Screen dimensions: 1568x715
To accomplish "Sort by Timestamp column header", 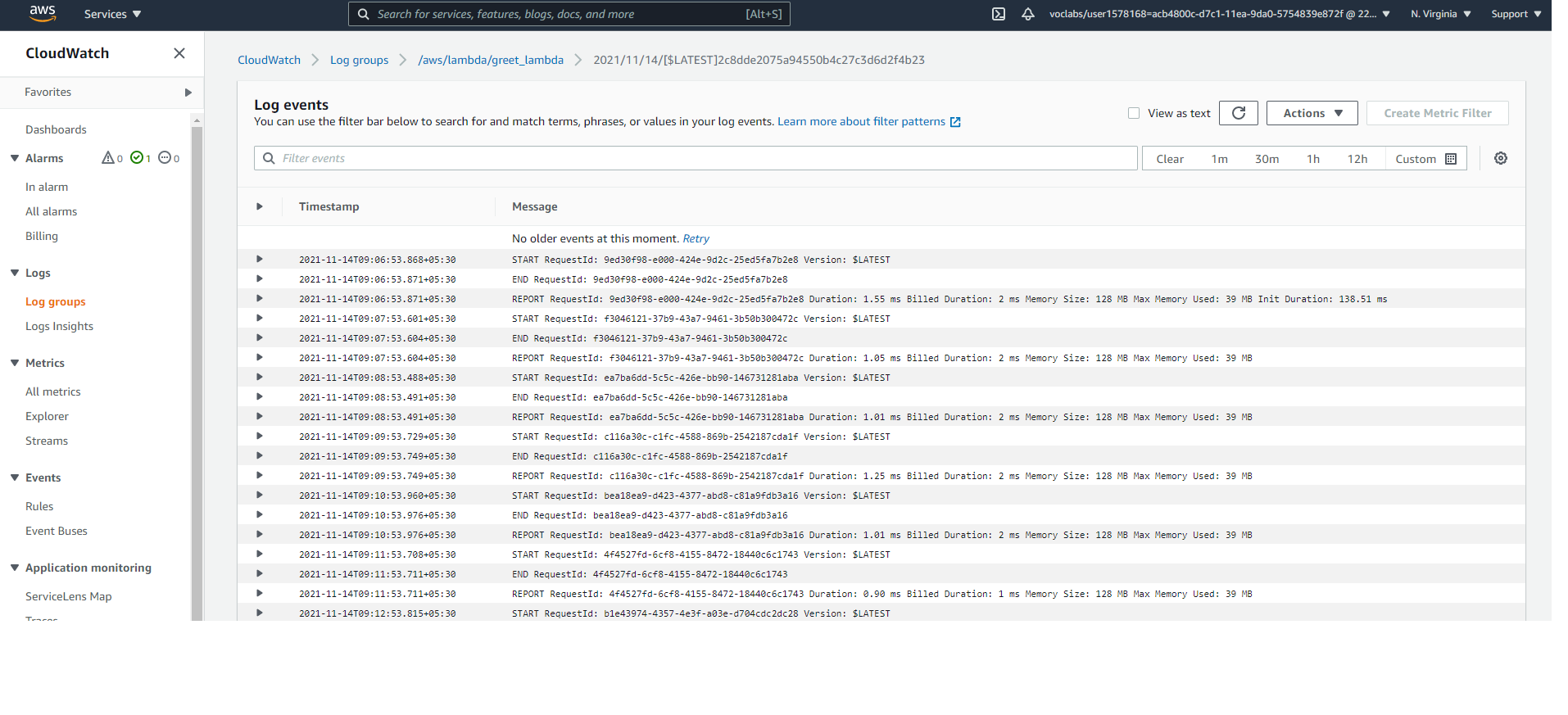I will (x=329, y=206).
